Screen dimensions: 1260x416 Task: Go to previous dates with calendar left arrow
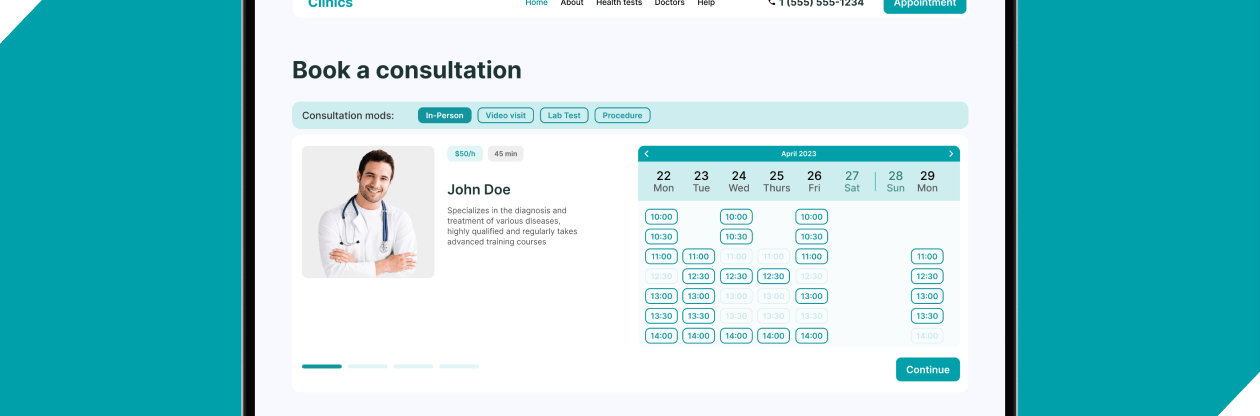pos(646,154)
